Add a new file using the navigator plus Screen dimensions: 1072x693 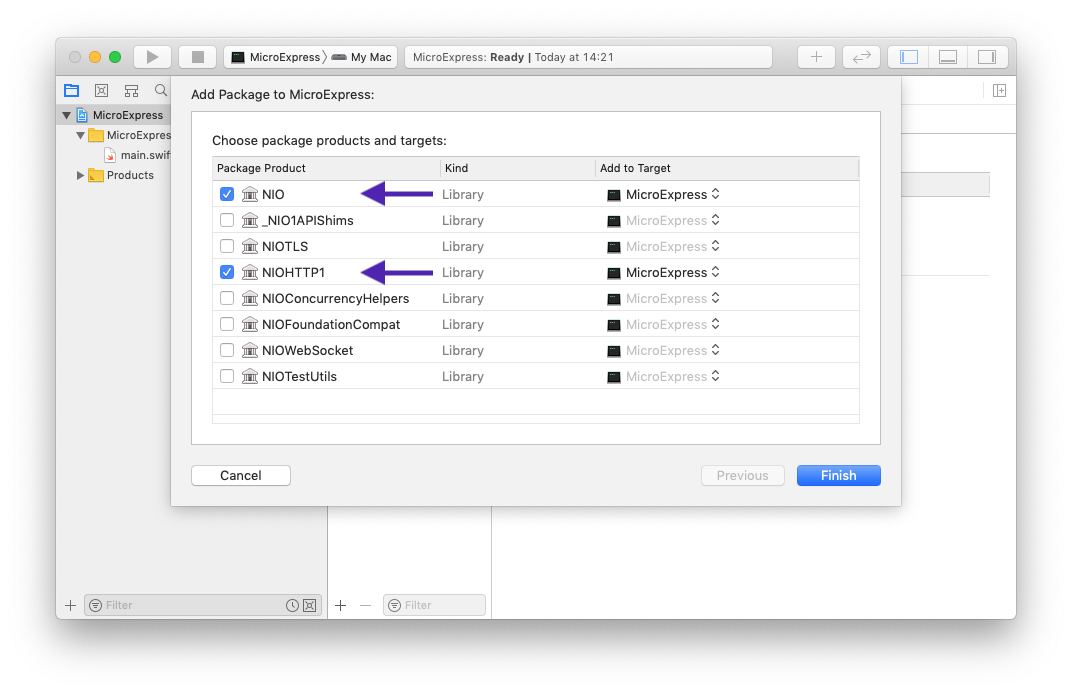tap(70, 605)
